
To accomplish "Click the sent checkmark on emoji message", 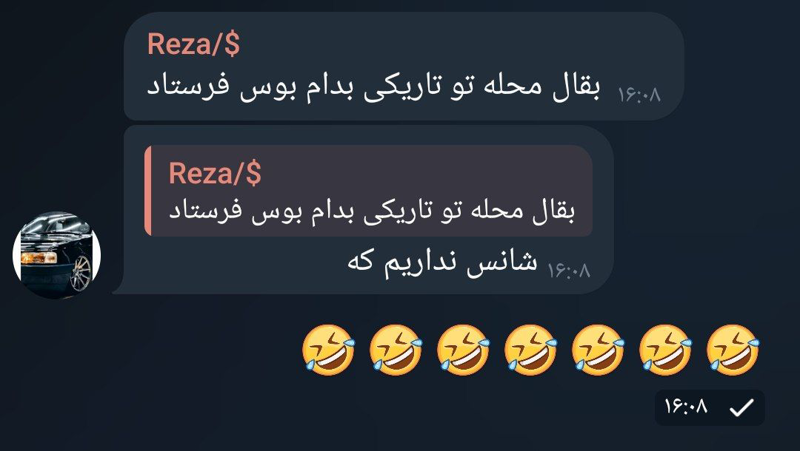I will coord(742,408).
